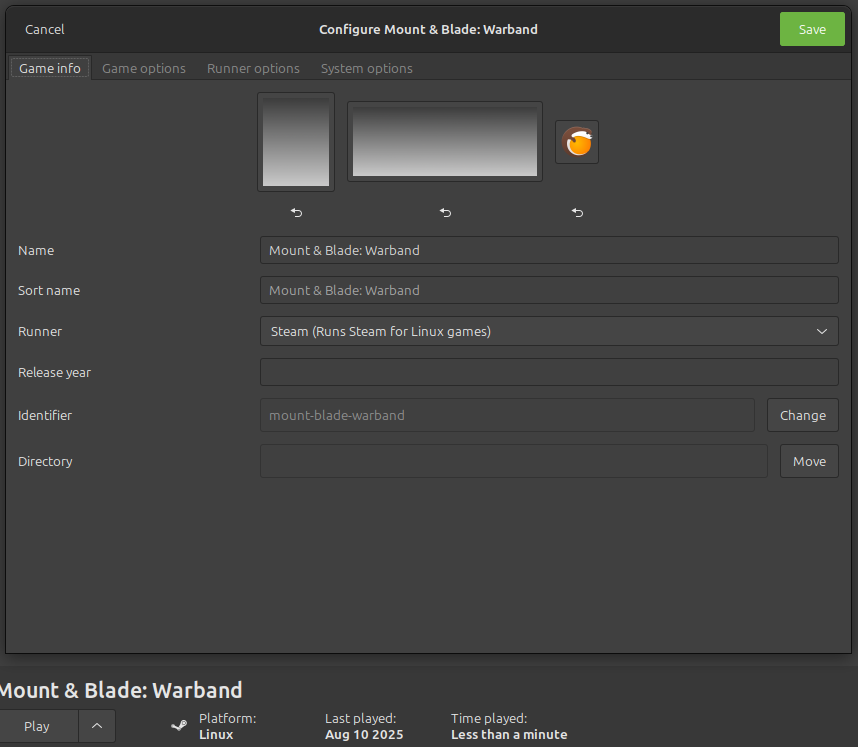Focus the Name text field
The width and height of the screenshot is (858, 747).
pyautogui.click(x=549, y=250)
